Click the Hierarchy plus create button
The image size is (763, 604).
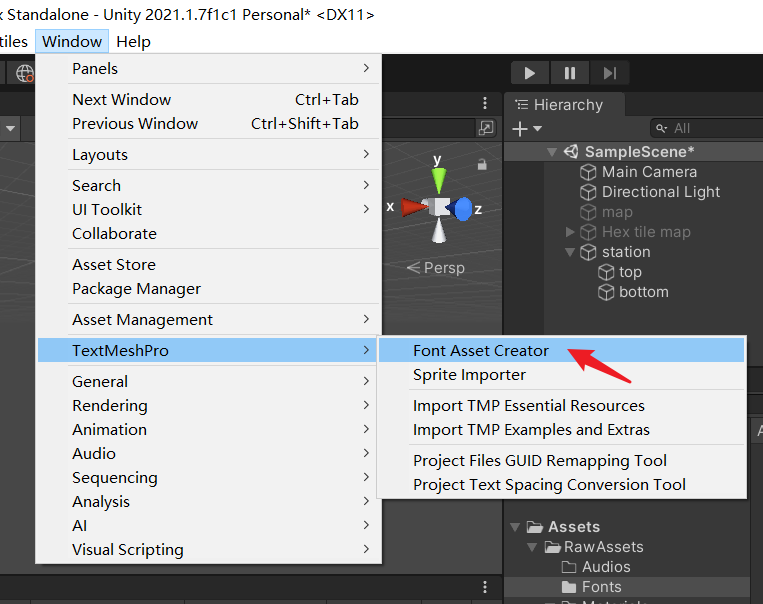(x=520, y=129)
